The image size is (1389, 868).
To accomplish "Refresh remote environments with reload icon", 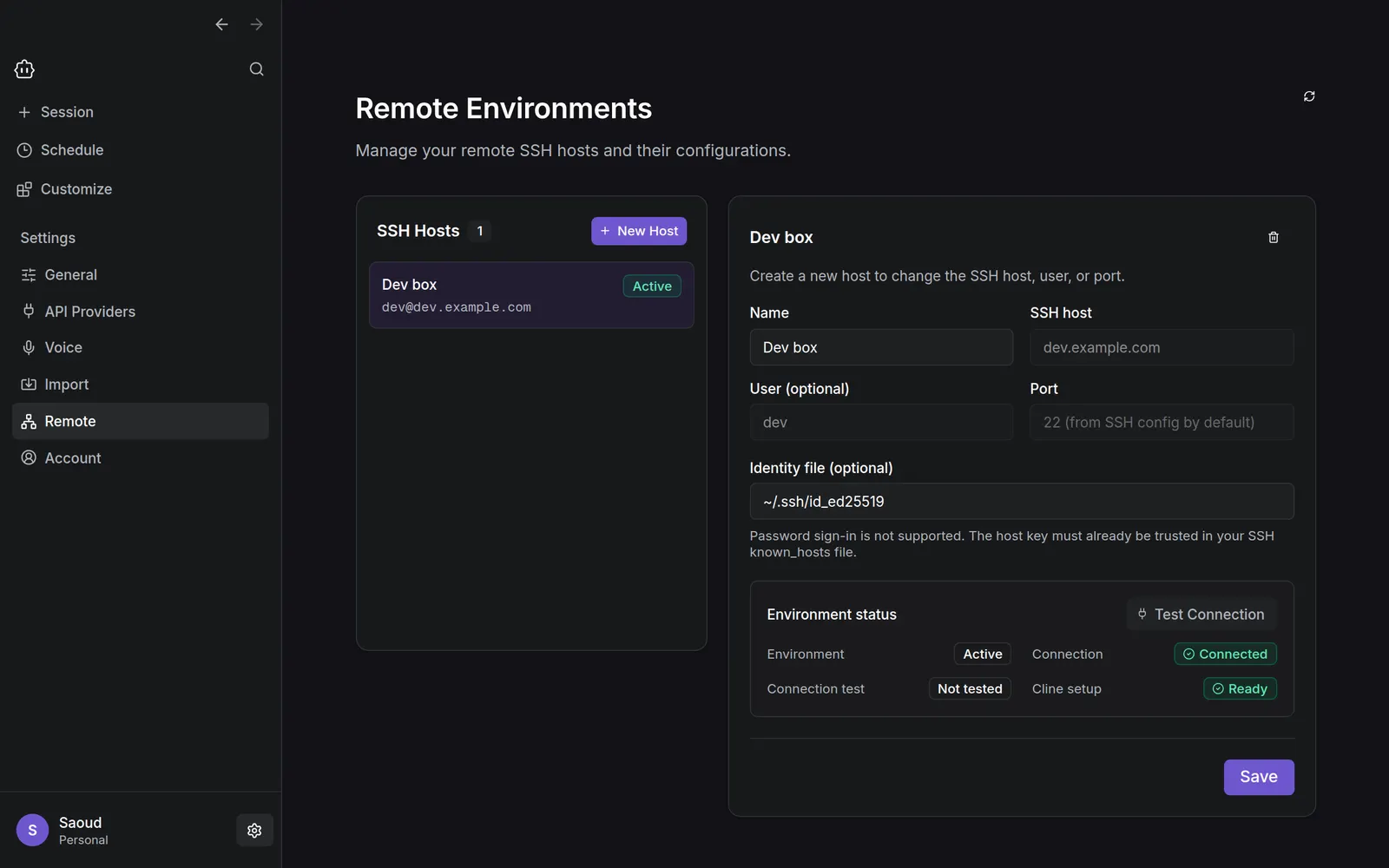I will click(1309, 96).
